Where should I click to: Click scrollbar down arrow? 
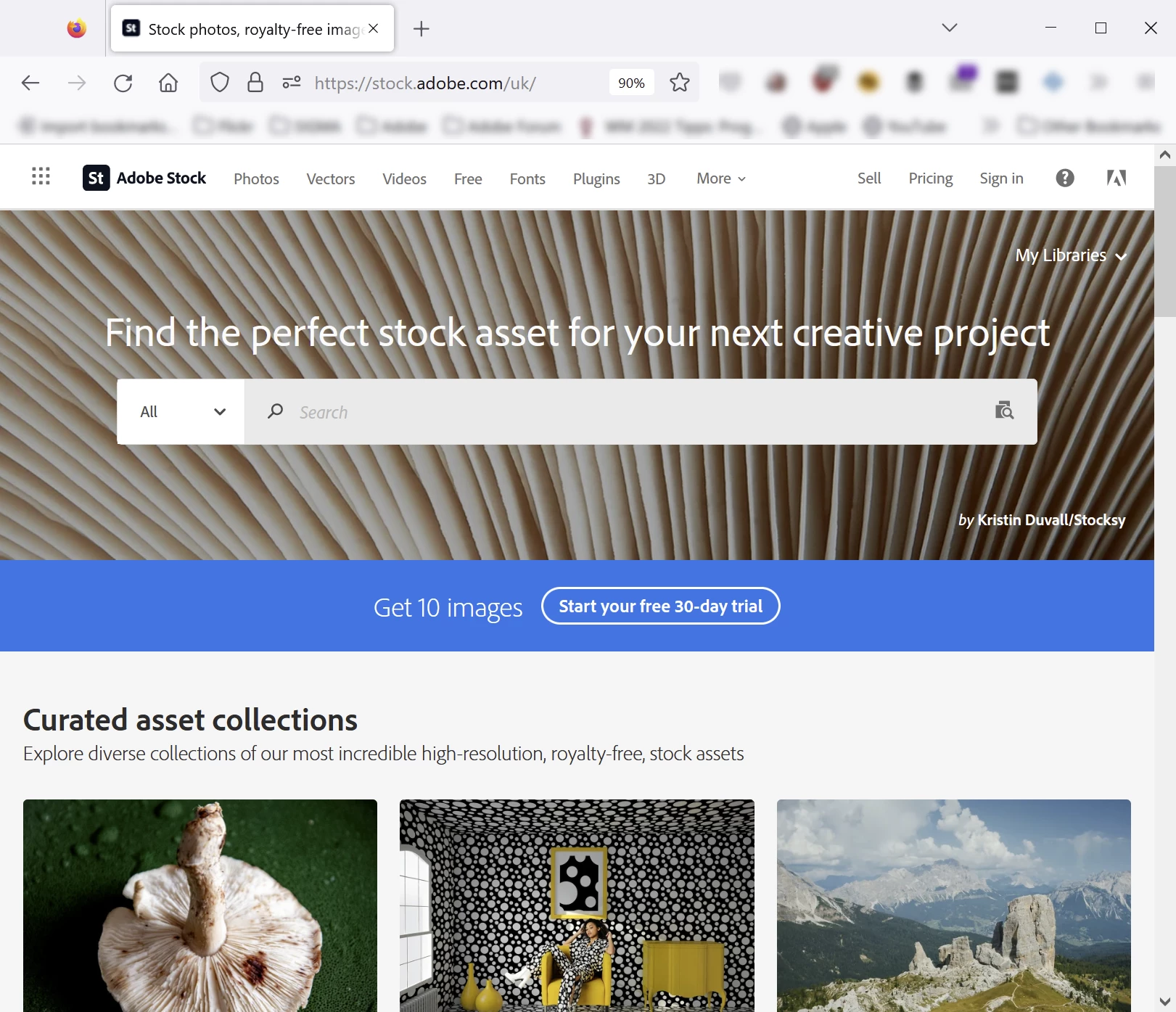(1165, 1001)
